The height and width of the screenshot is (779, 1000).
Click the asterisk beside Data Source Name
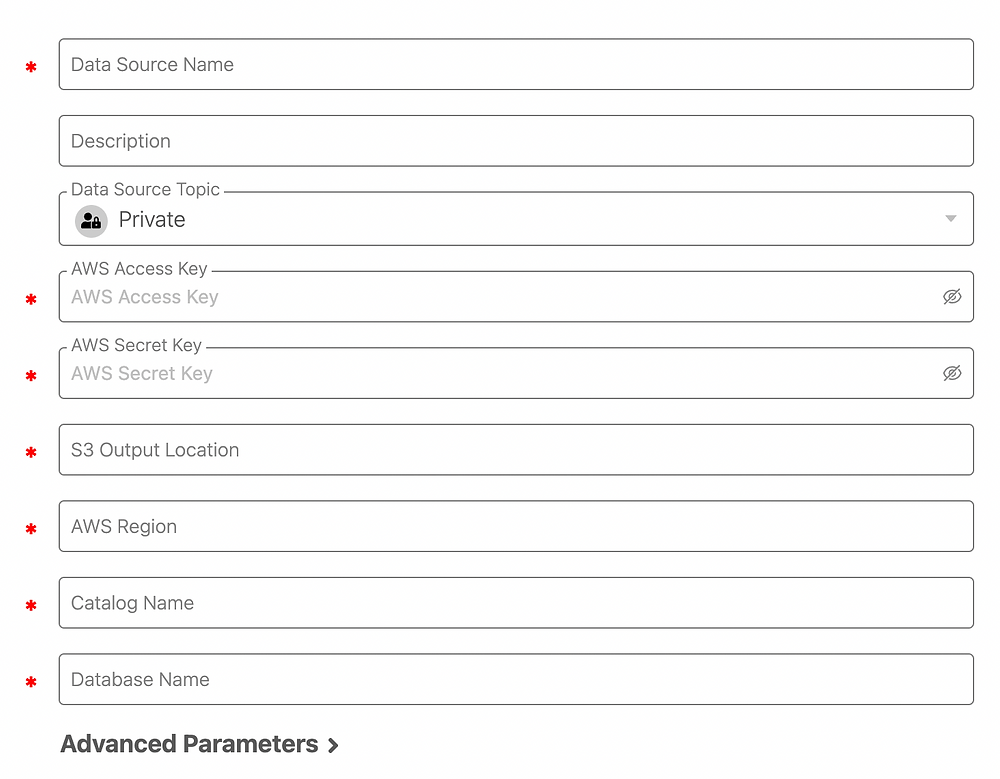tap(31, 67)
